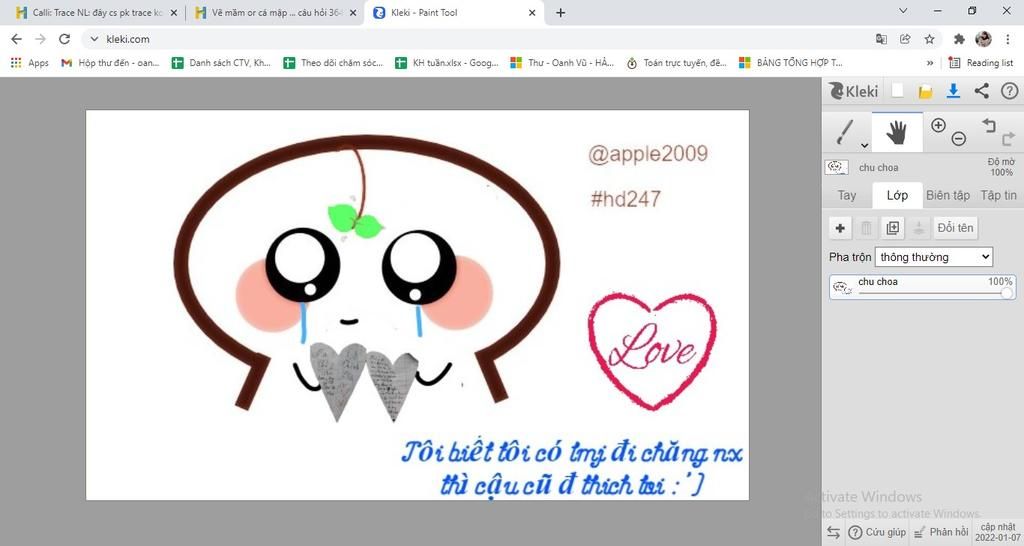Screen dimensions: 1024x546
Task: Select the chu choa layer row
Action: tap(922, 287)
